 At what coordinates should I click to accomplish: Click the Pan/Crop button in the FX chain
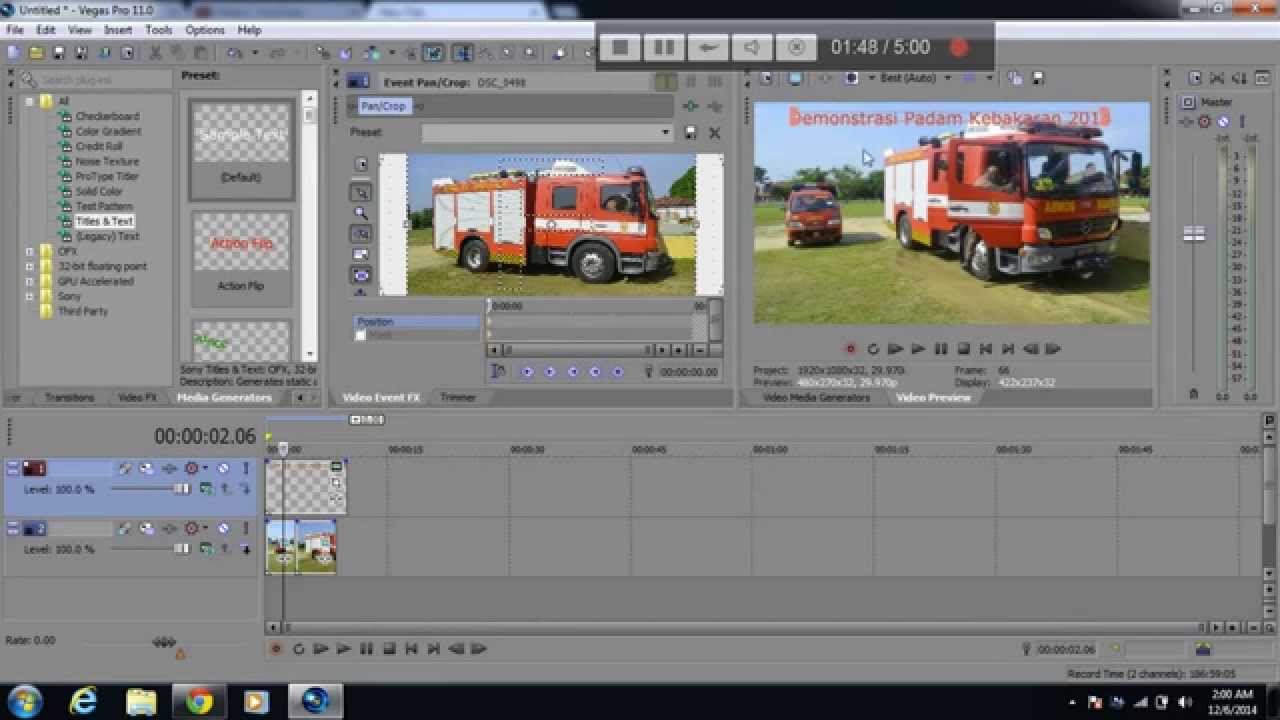[383, 106]
